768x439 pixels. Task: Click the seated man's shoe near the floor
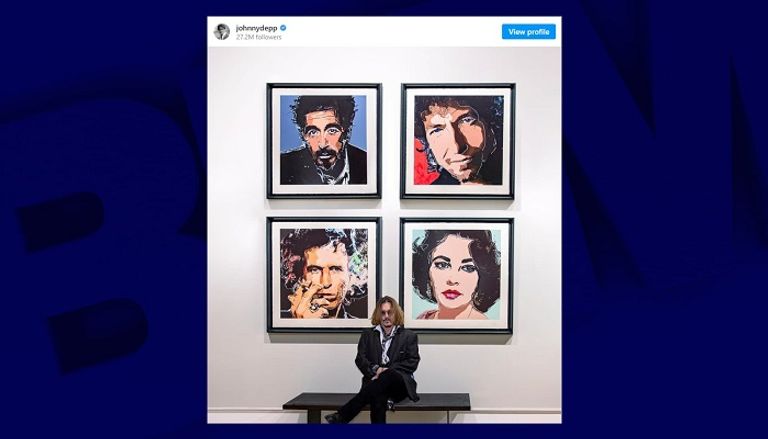(332, 418)
